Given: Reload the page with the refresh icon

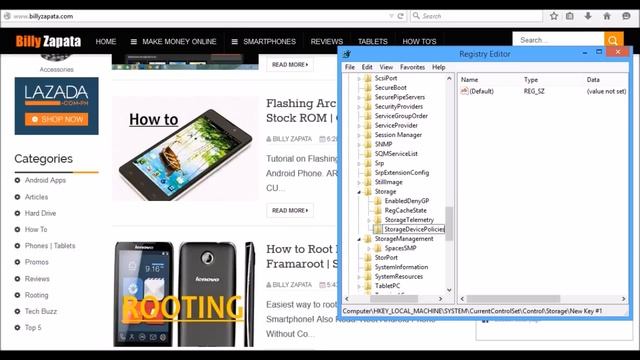Looking at the screenshot, I should coord(400,16).
